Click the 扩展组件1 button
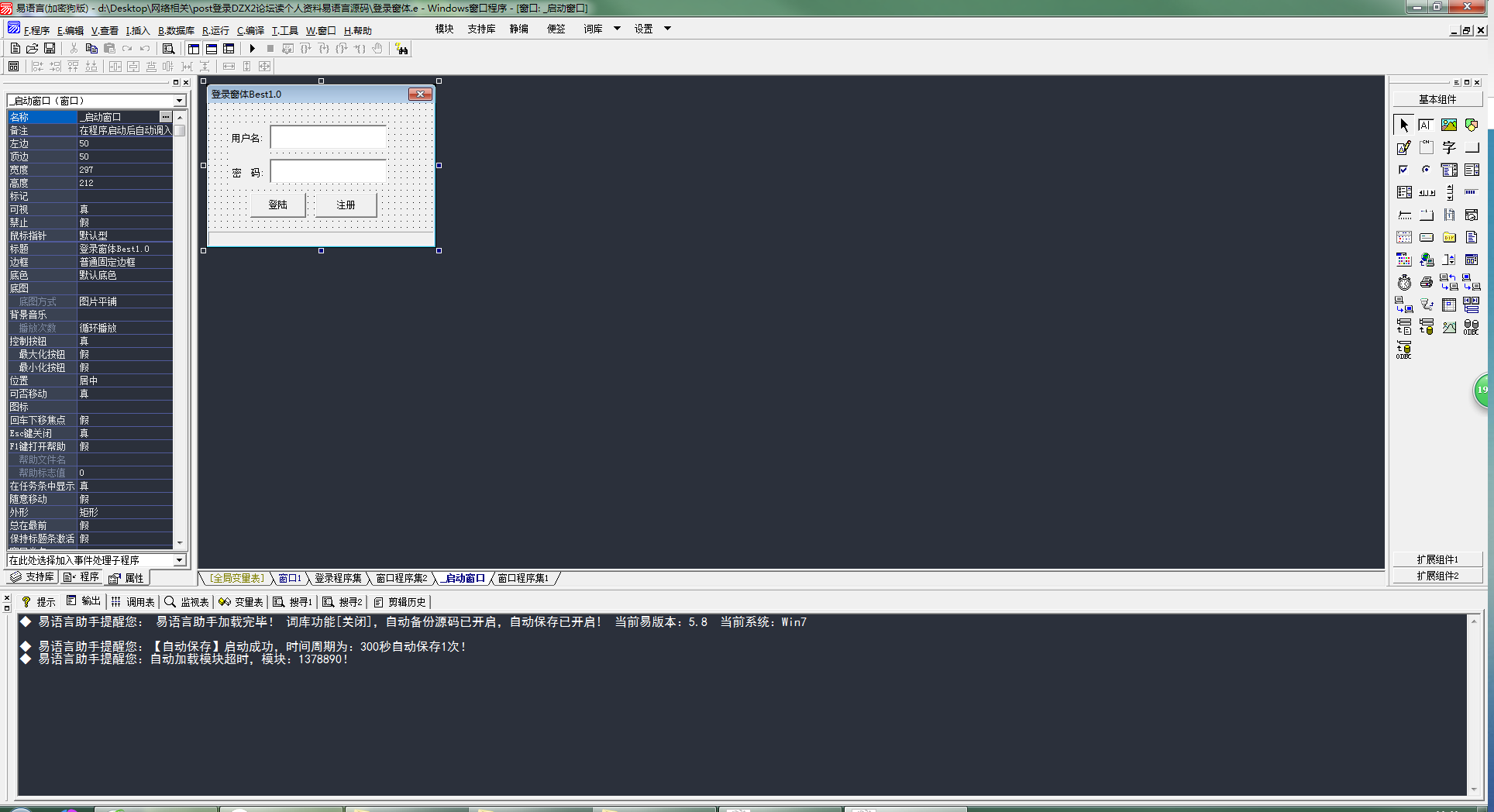The width and height of the screenshot is (1494, 812). 1437,559
